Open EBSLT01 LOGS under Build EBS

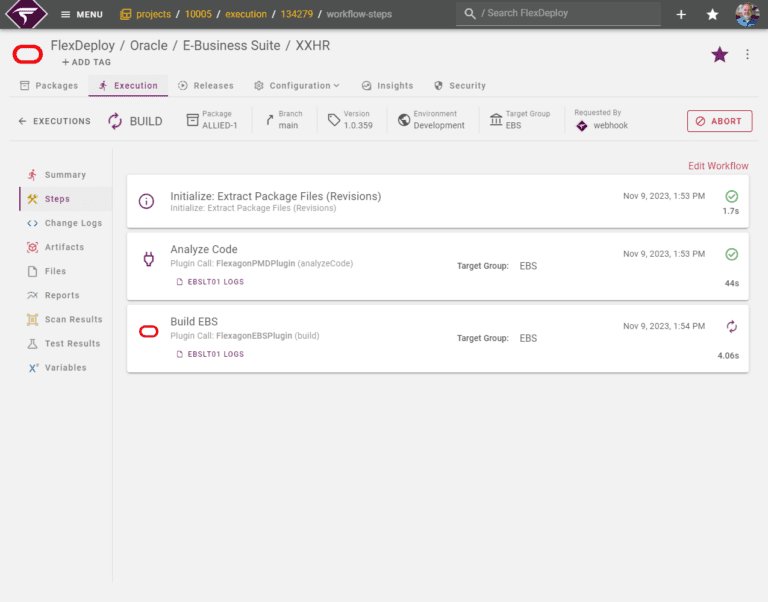(x=210, y=354)
